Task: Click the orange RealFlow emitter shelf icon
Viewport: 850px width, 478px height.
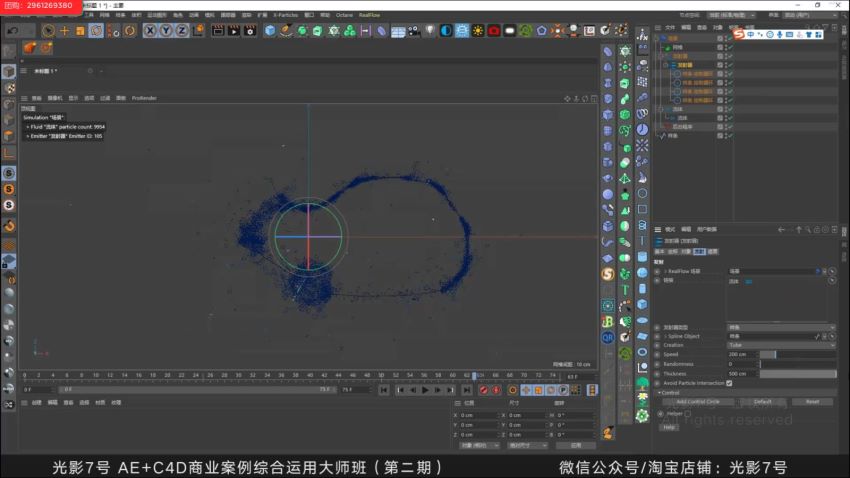Action: click(x=29, y=48)
